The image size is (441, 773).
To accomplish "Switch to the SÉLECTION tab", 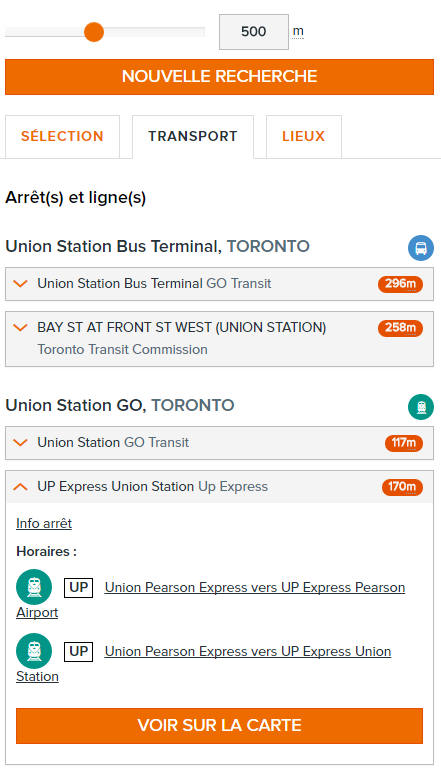I will (x=62, y=137).
